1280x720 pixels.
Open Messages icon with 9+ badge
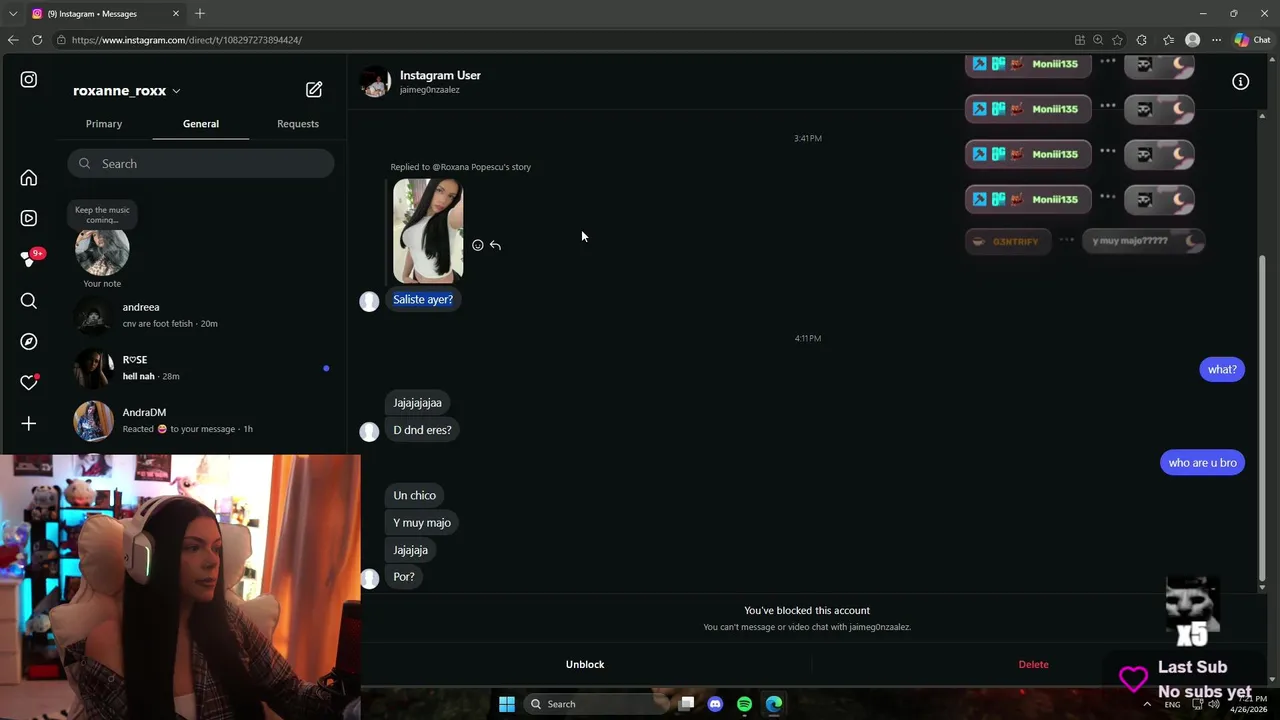click(30, 258)
